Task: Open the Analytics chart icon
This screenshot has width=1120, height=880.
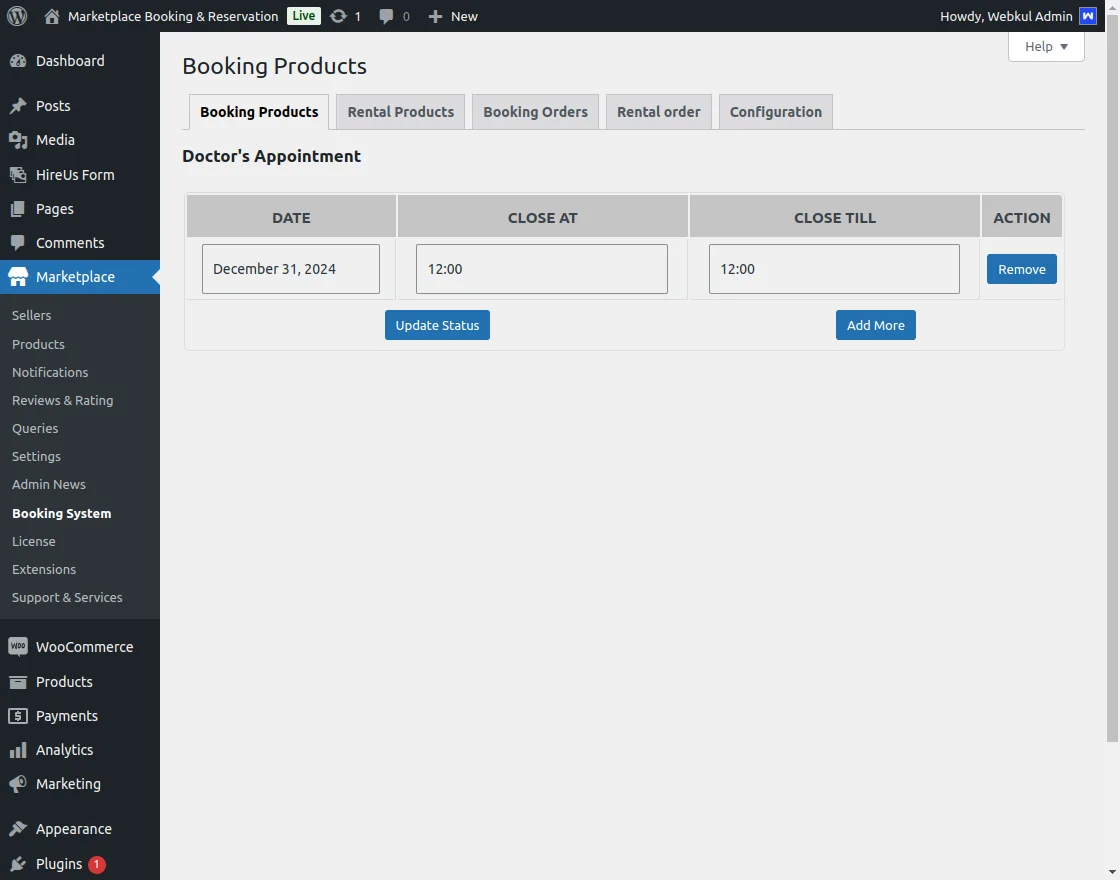Action: click(x=18, y=750)
